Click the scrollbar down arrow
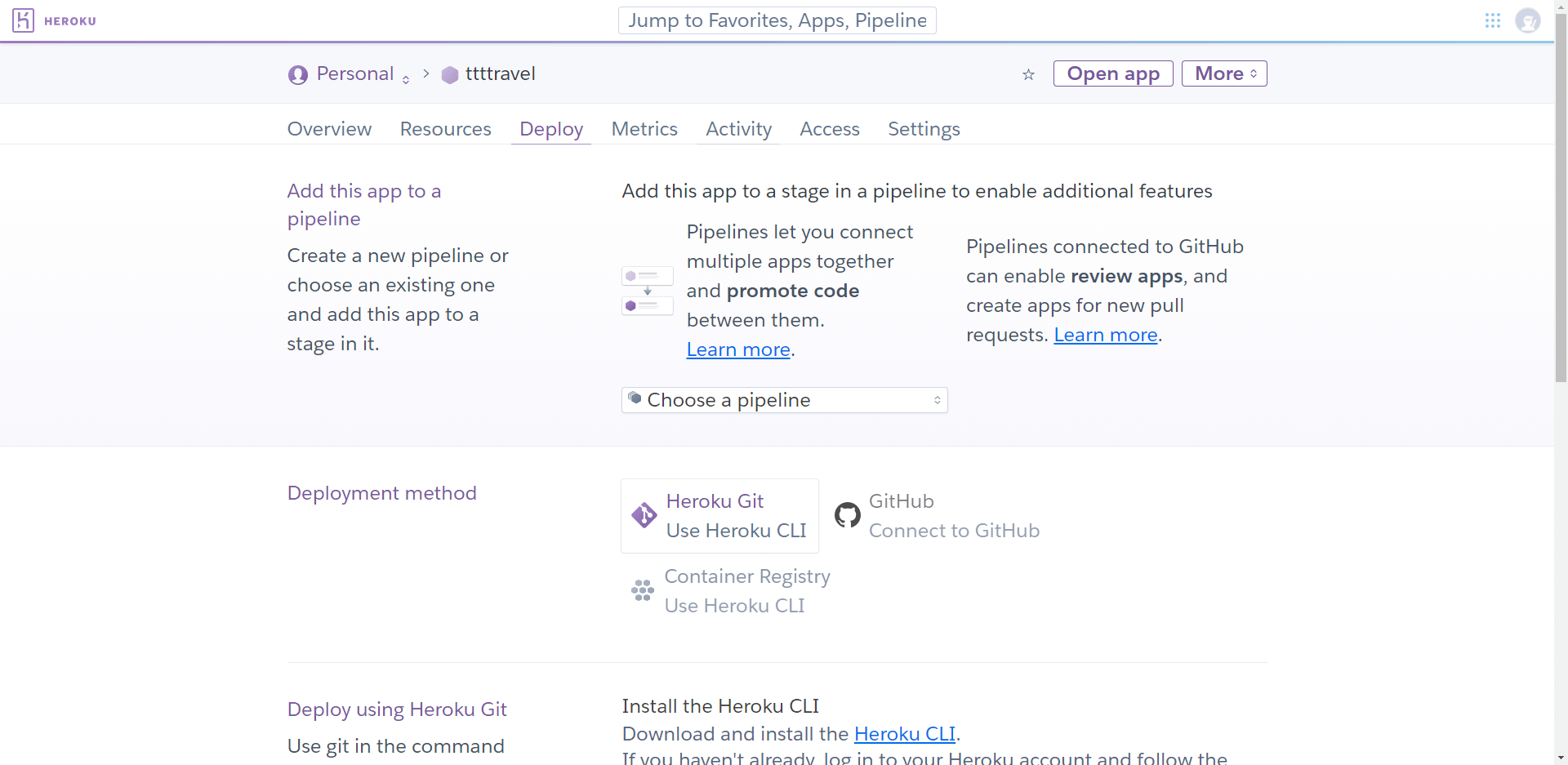Viewport: 1568px width, 765px height. click(1561, 758)
